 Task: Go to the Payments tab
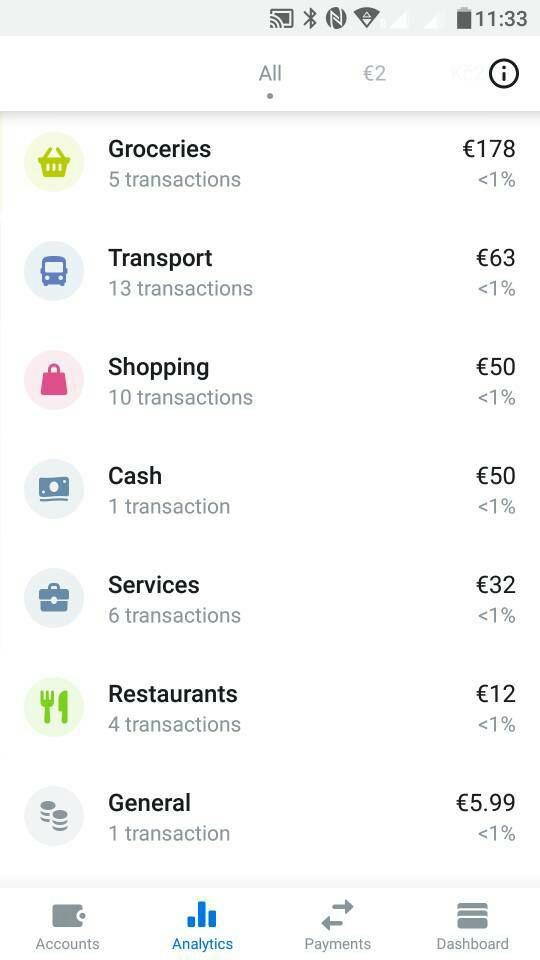(x=337, y=926)
